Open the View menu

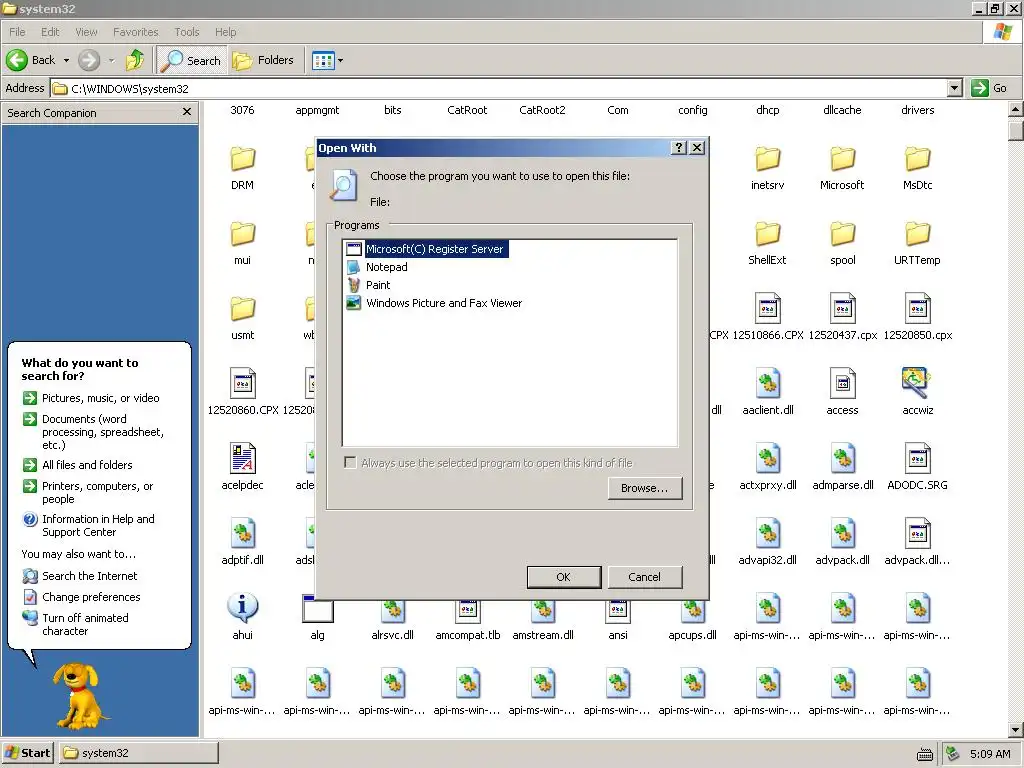(x=86, y=32)
